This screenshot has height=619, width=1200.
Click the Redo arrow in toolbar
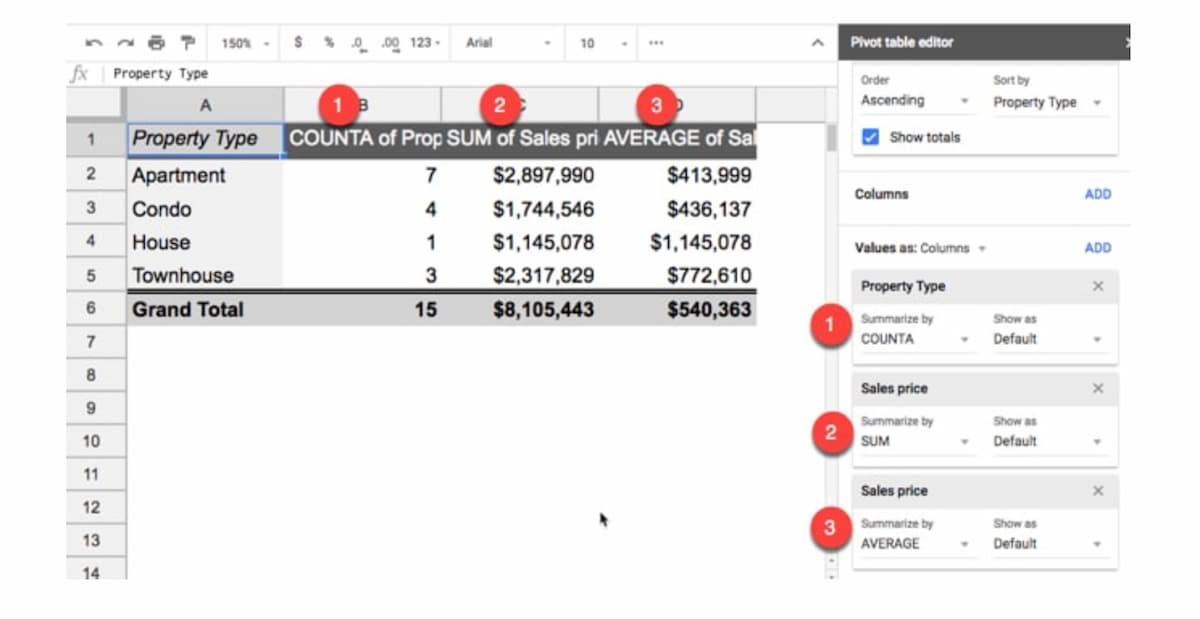(x=125, y=43)
